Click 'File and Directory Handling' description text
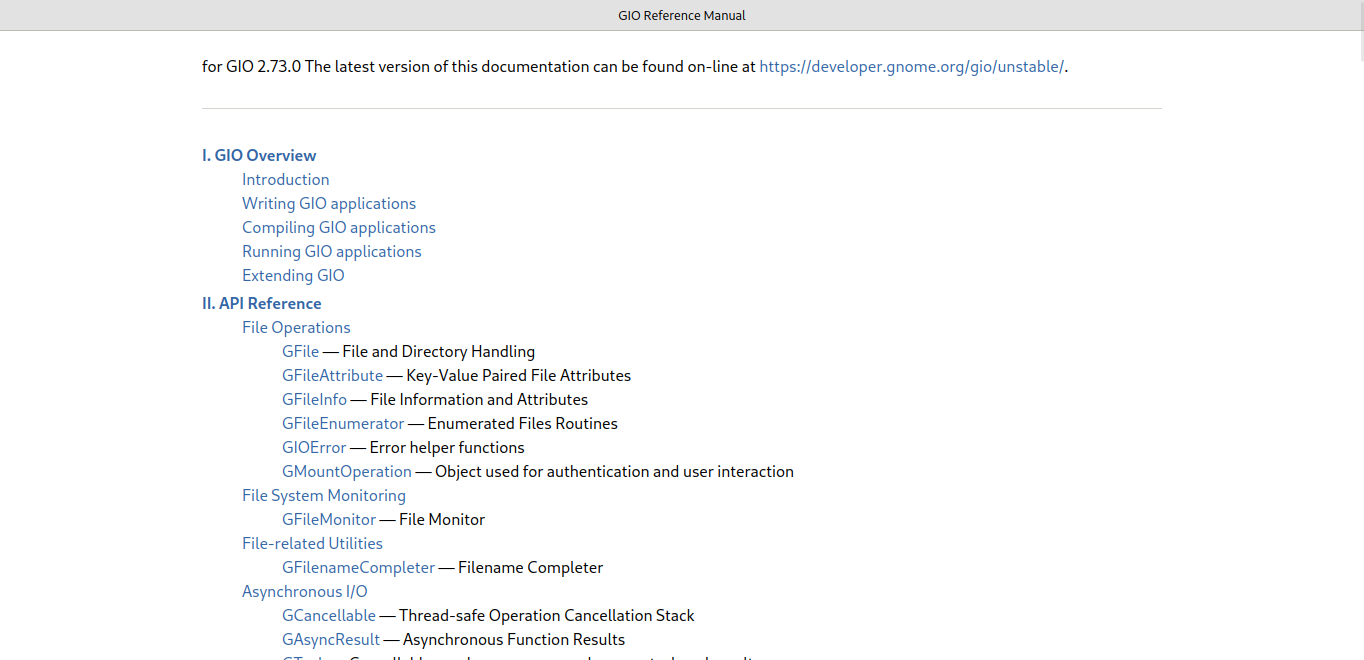The width and height of the screenshot is (1364, 660). 438,351
